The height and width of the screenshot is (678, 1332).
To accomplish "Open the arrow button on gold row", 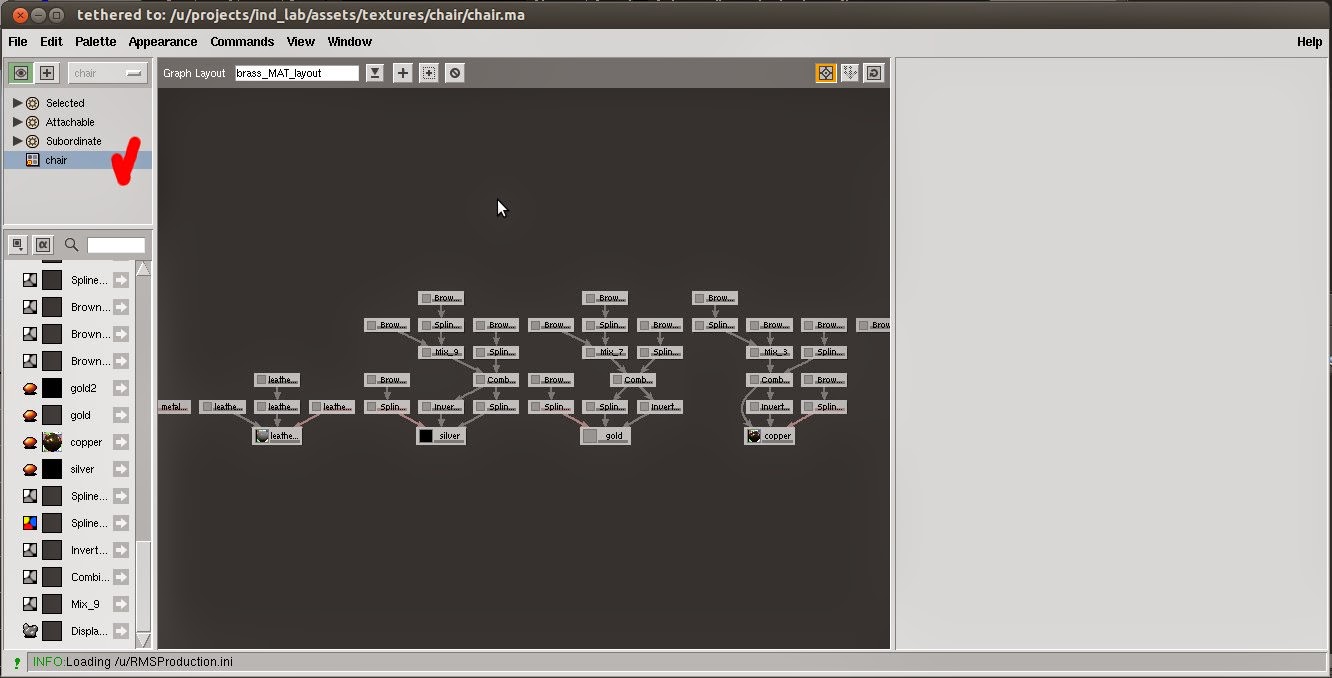I will pos(121,415).
